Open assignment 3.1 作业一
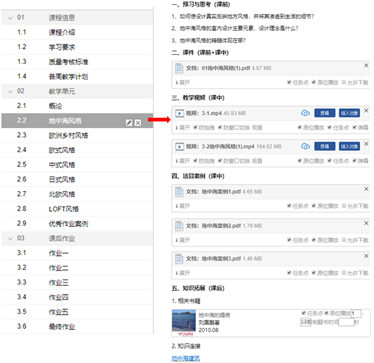The image size is (374, 363). tap(77, 253)
